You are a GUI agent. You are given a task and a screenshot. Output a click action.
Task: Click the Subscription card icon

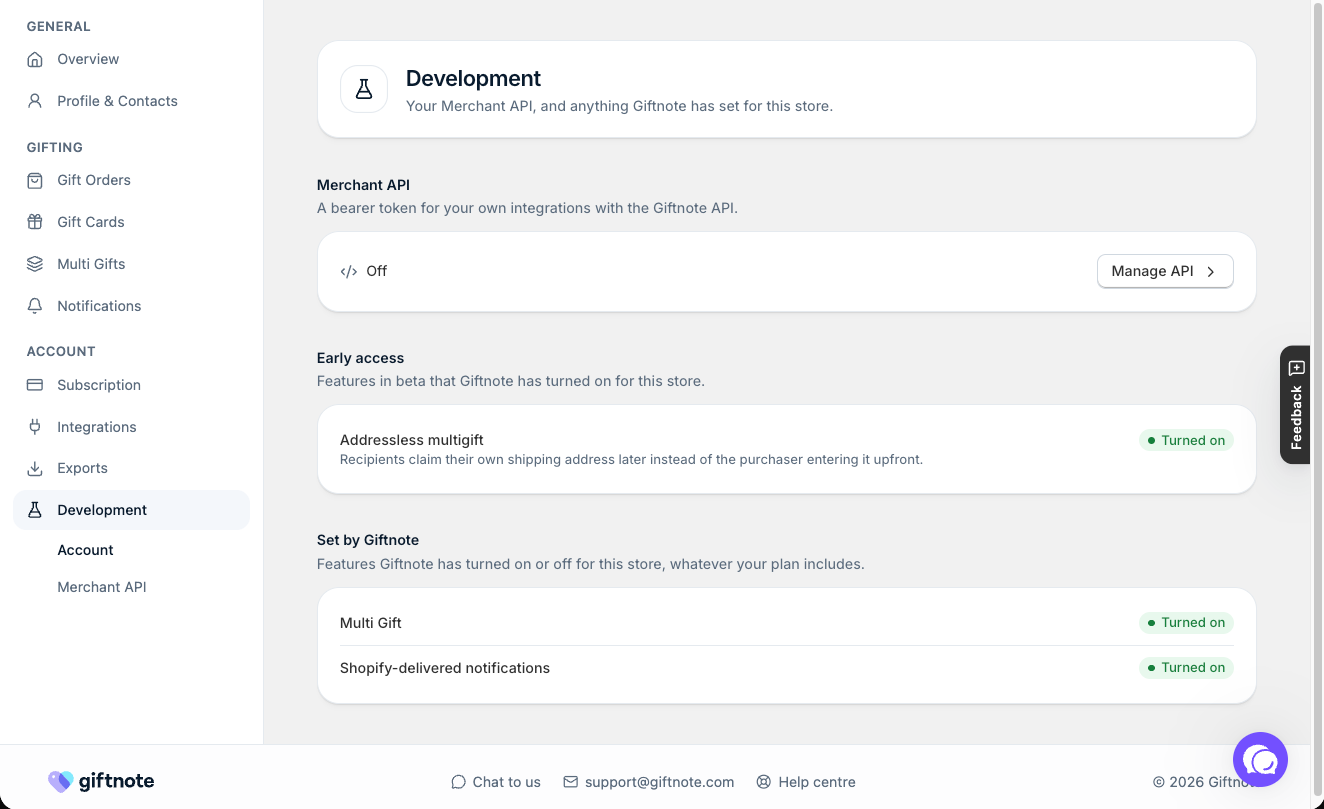(x=35, y=385)
